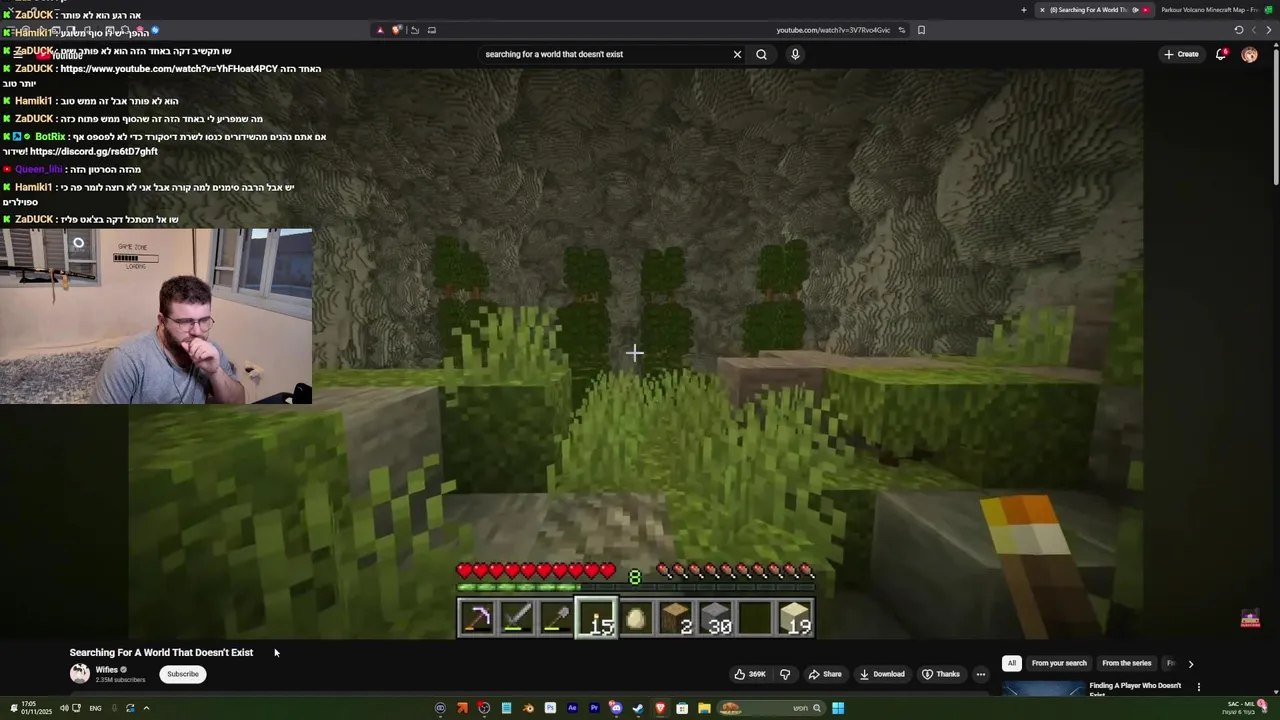Open Brave browser from taskbar
The image size is (1280, 720).
(660, 708)
